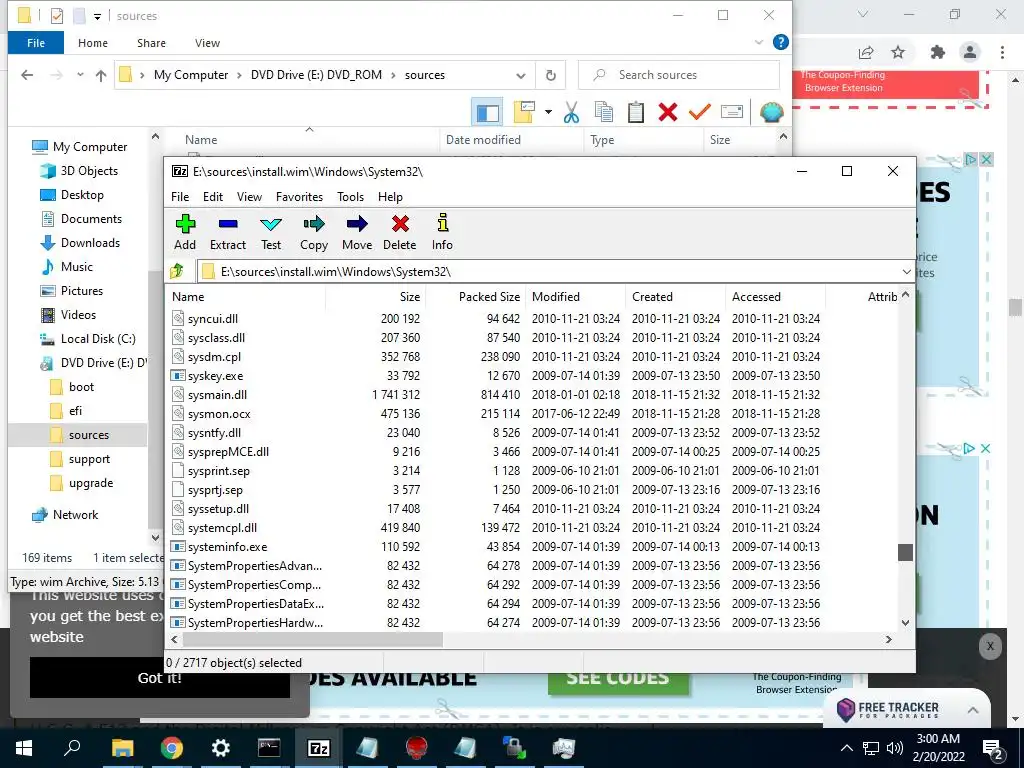Open the 7-Zip View menu
This screenshot has height=768, width=1024.
249,197
